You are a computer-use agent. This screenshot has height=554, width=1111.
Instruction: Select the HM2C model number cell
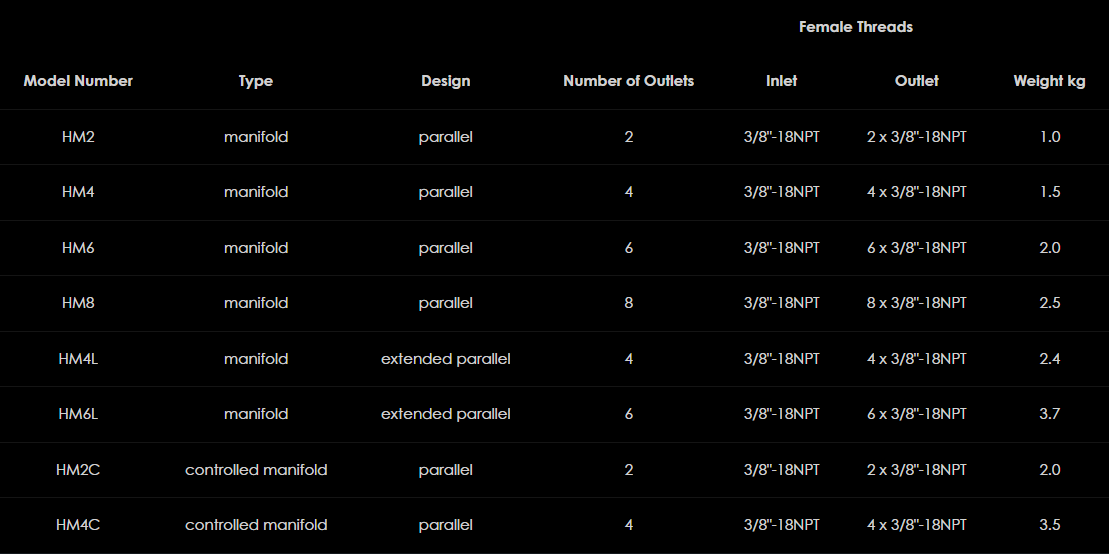(78, 470)
